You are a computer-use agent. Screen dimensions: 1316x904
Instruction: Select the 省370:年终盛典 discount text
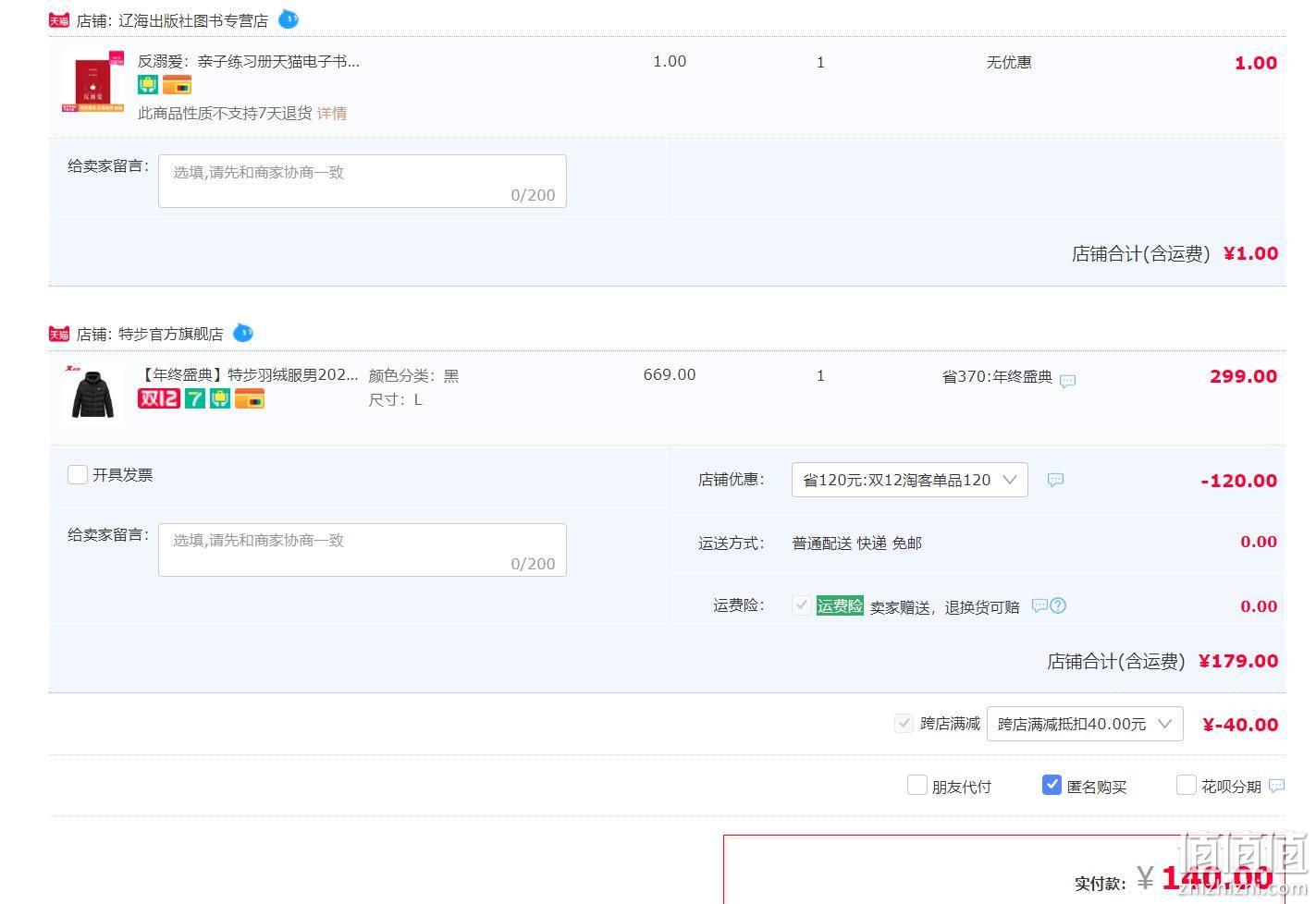point(997,376)
